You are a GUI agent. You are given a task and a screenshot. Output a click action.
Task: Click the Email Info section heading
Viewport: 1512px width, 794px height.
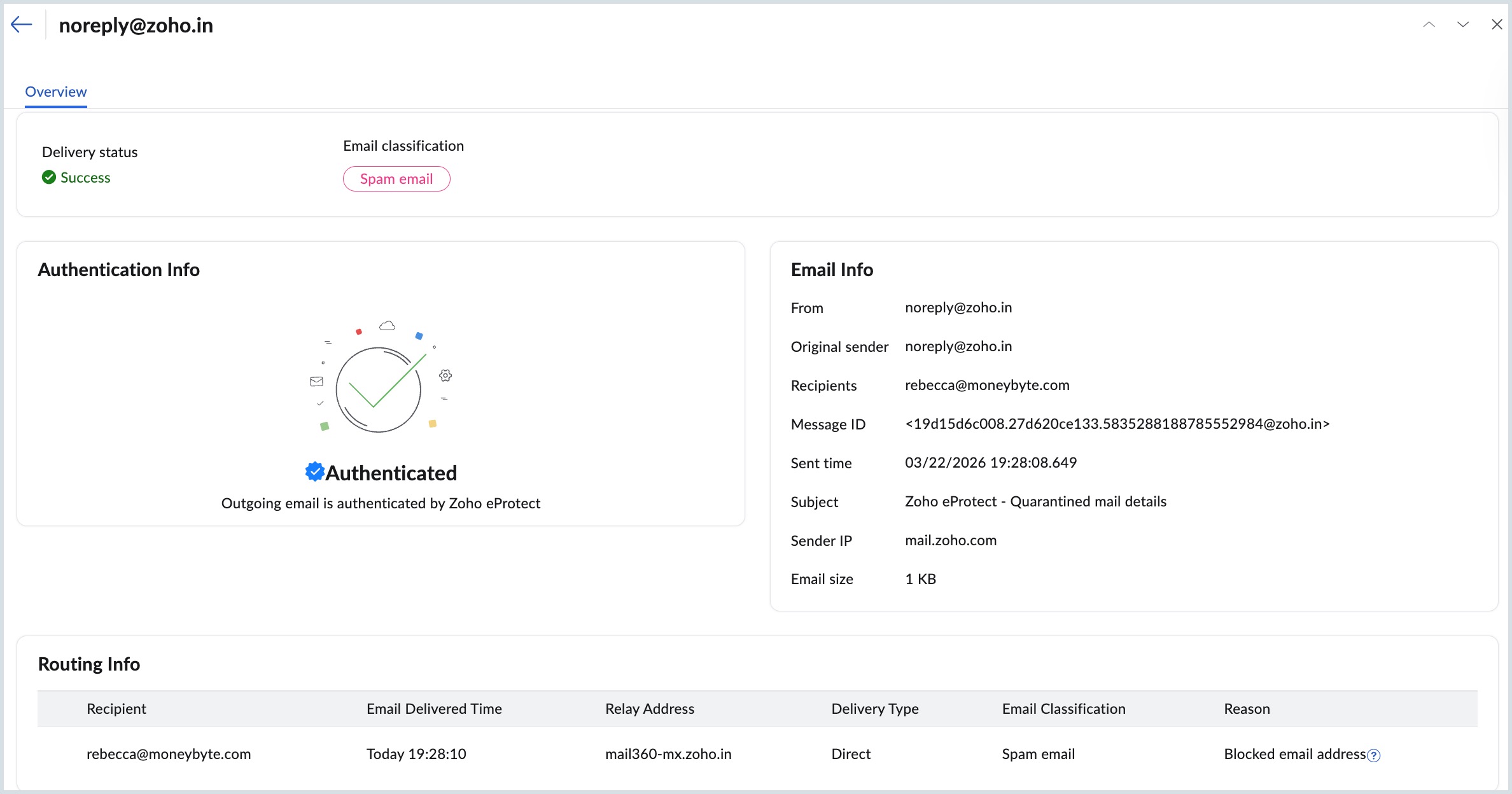point(832,270)
